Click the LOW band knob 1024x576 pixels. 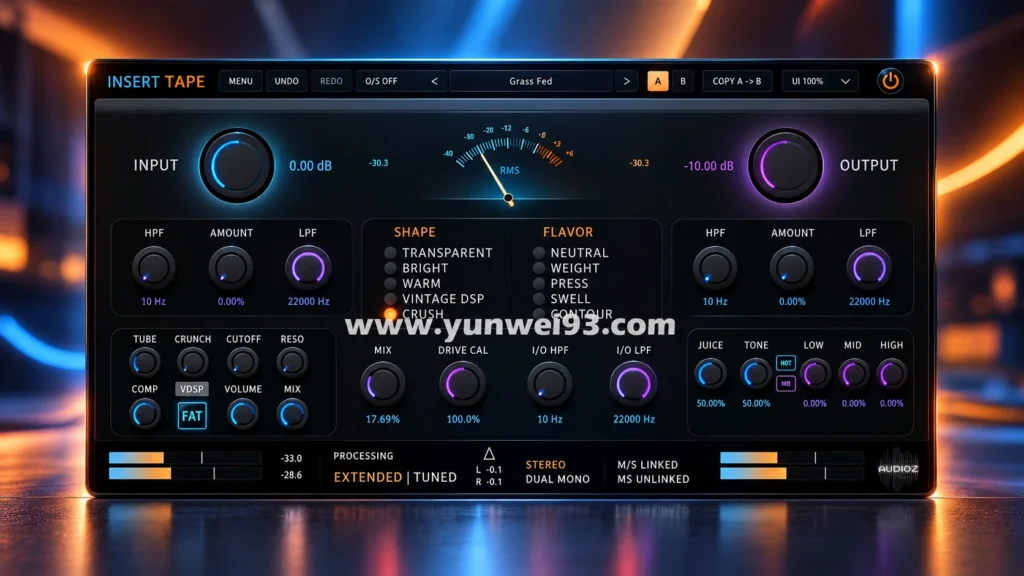(814, 374)
